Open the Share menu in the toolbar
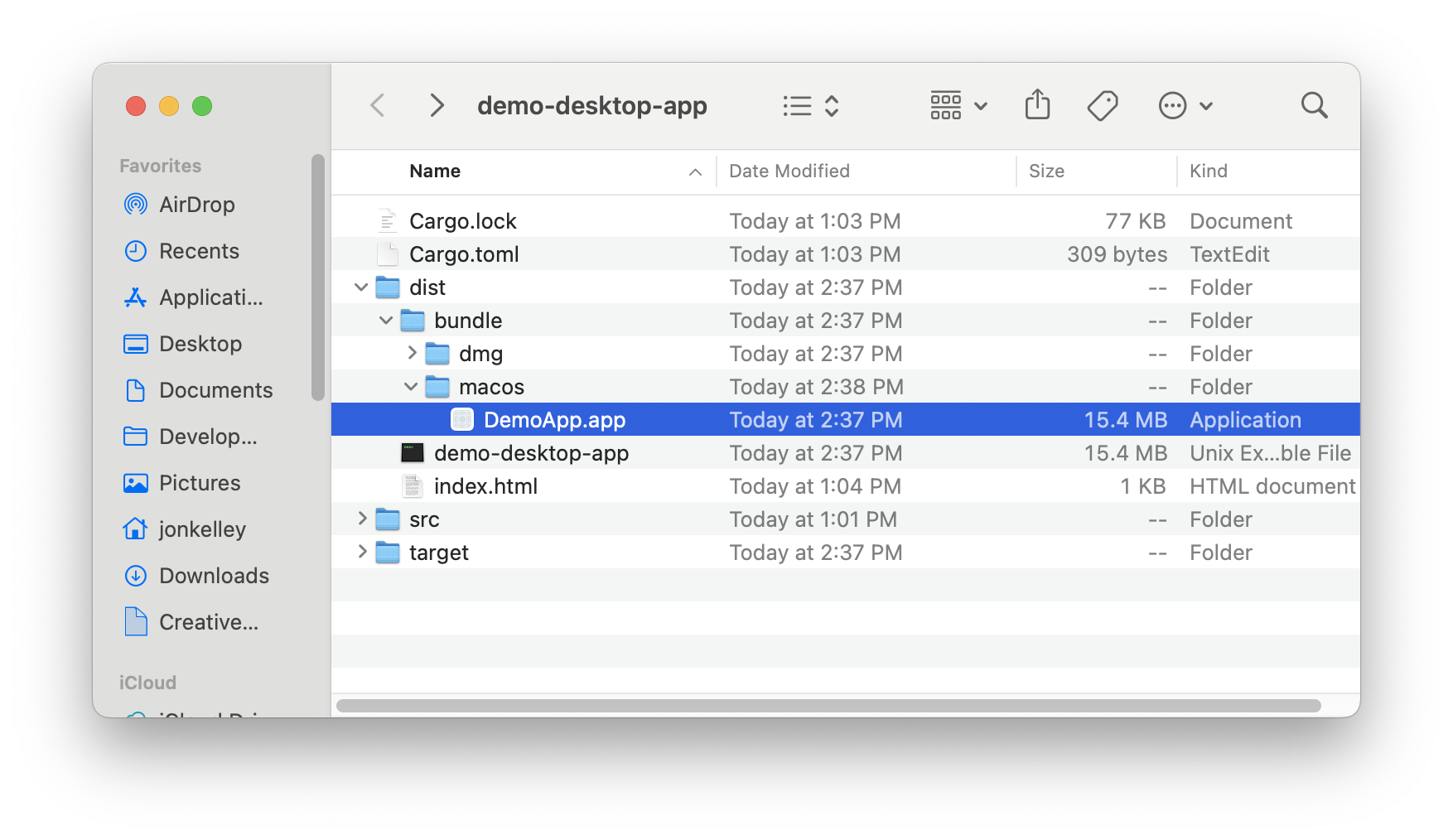1453x840 pixels. pos(1038,105)
